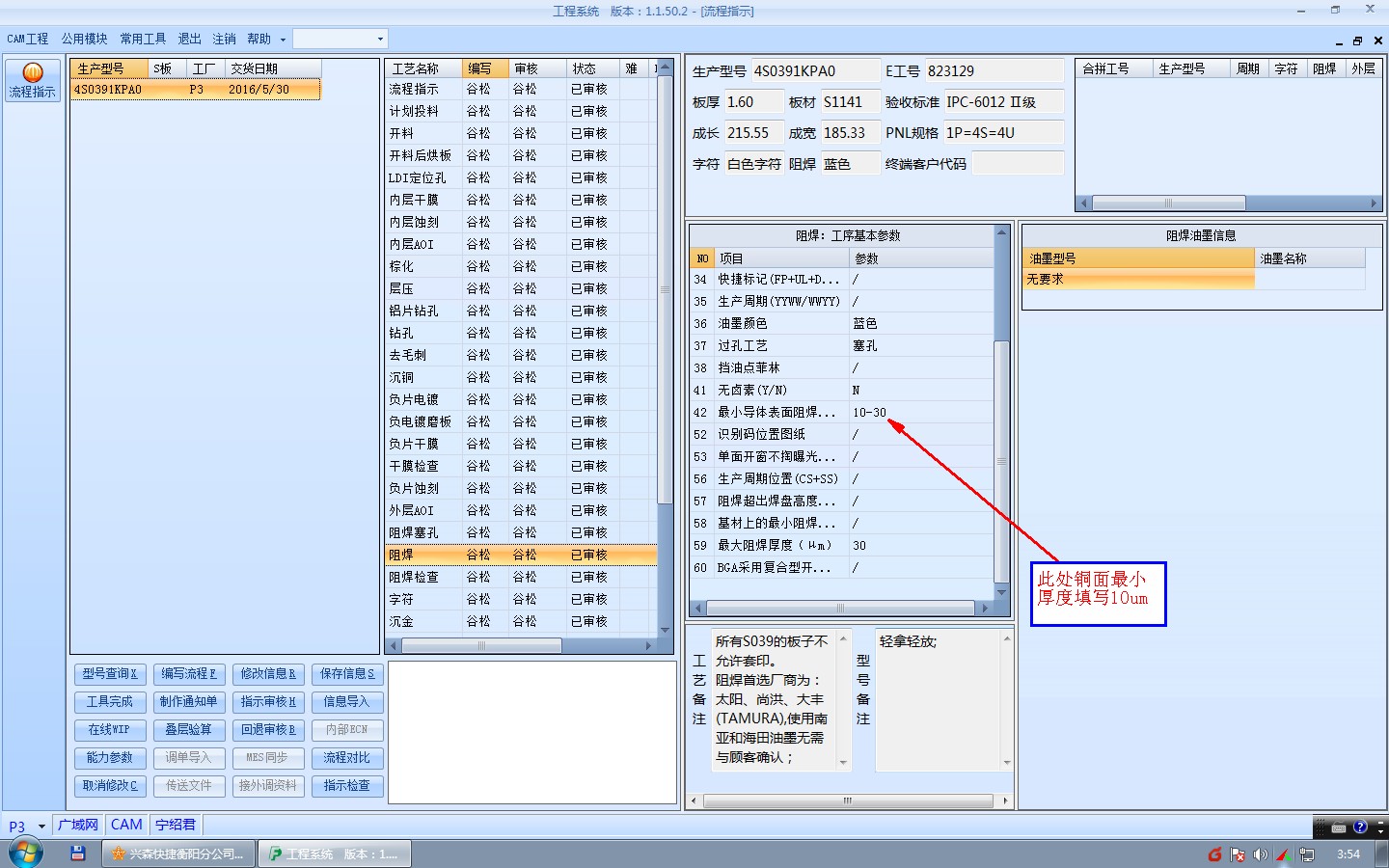1389x868 pixels.
Task: Open the volume speaker tray icon
Action: (1261, 854)
